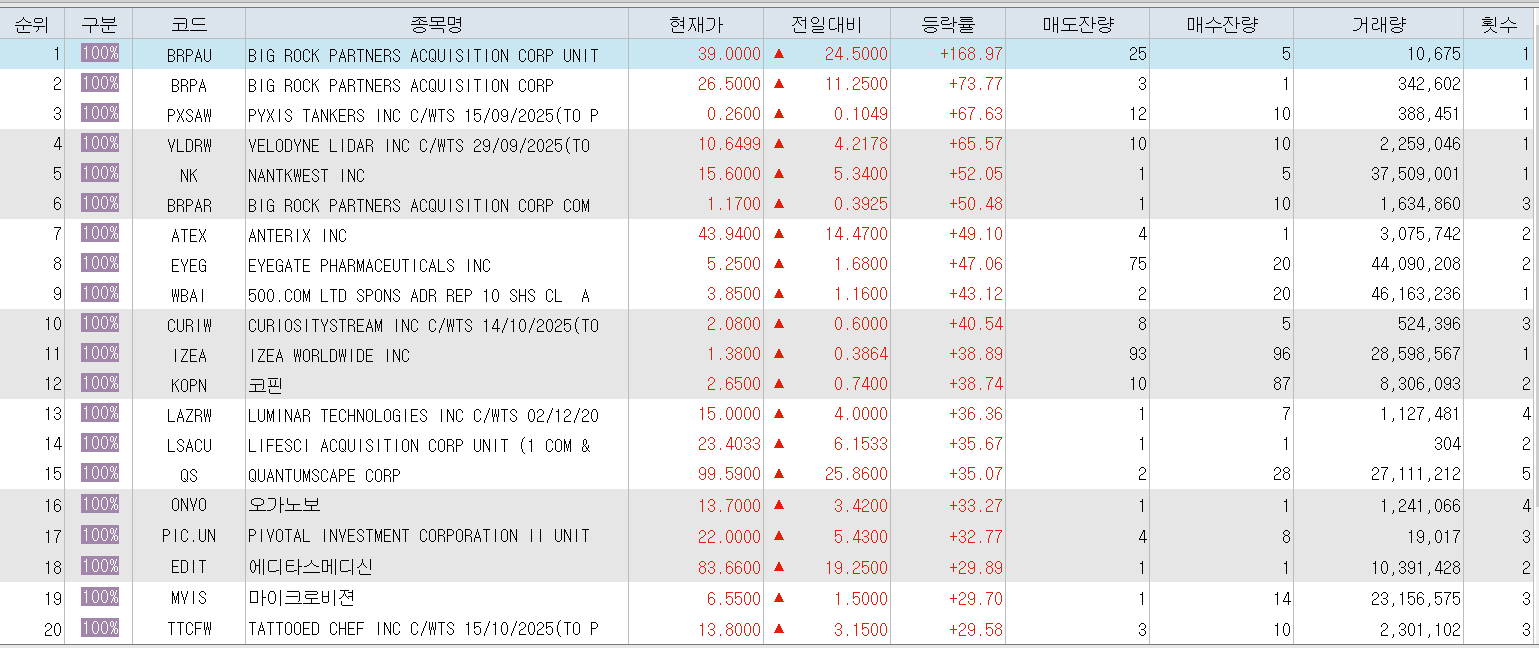The image size is (1539, 648).
Task: Select the PIC.UN ticker code
Action: point(190,536)
